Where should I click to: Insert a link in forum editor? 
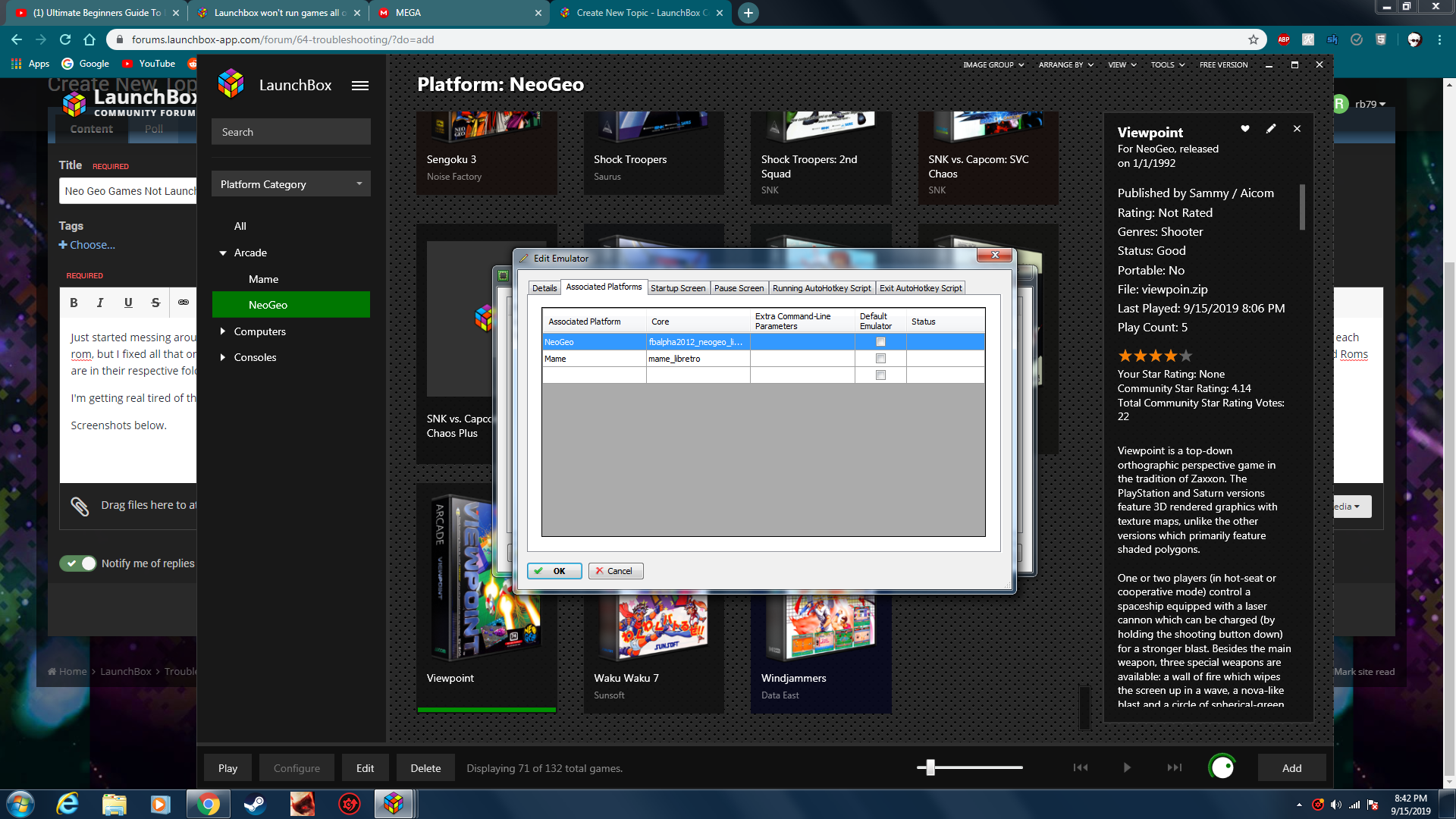pyautogui.click(x=183, y=303)
